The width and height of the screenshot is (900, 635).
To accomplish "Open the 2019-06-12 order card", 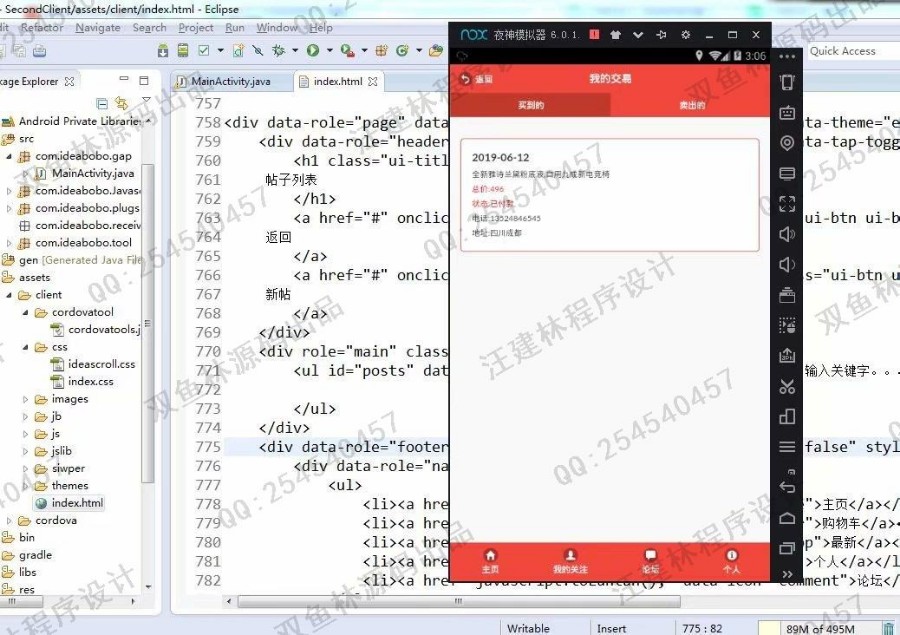I will click(610, 195).
